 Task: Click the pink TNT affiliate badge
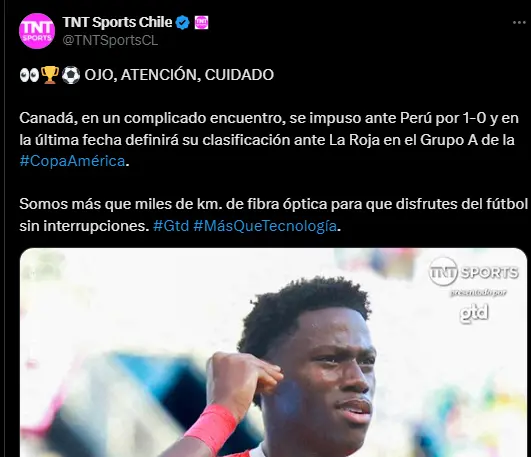(201, 22)
